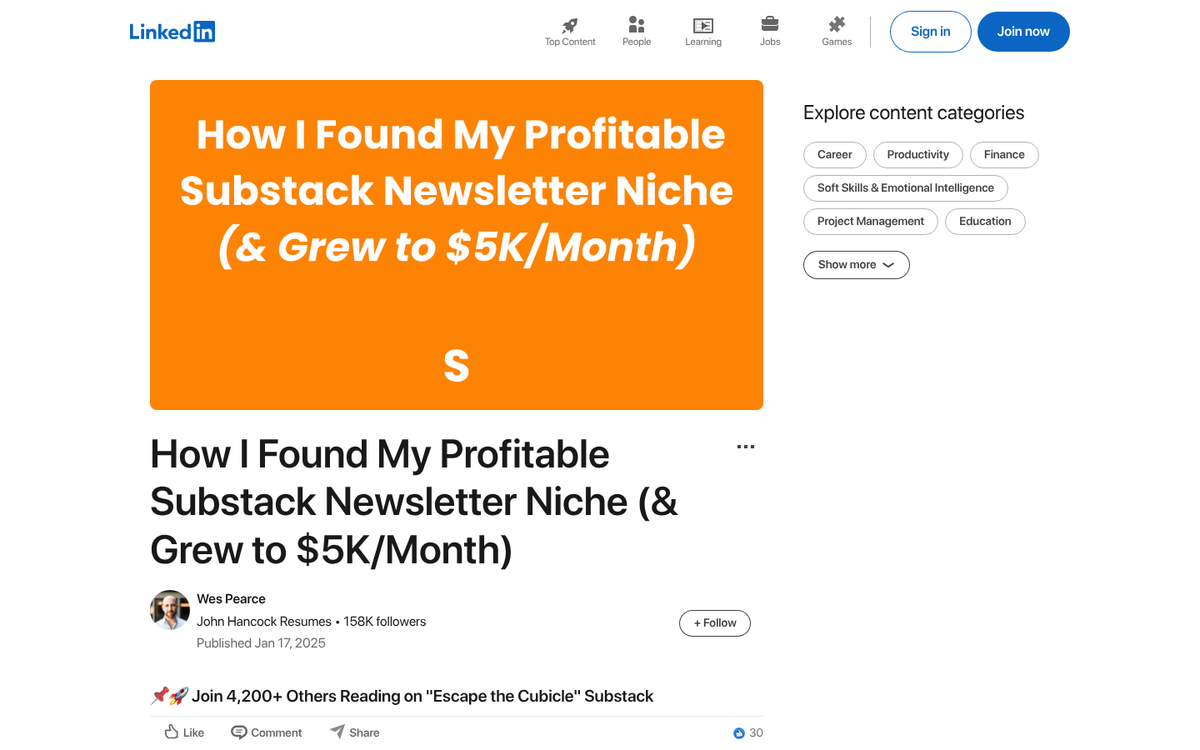This screenshot has height=750, width=1200.
Task: Follow Wes Pearce
Action: click(x=714, y=622)
